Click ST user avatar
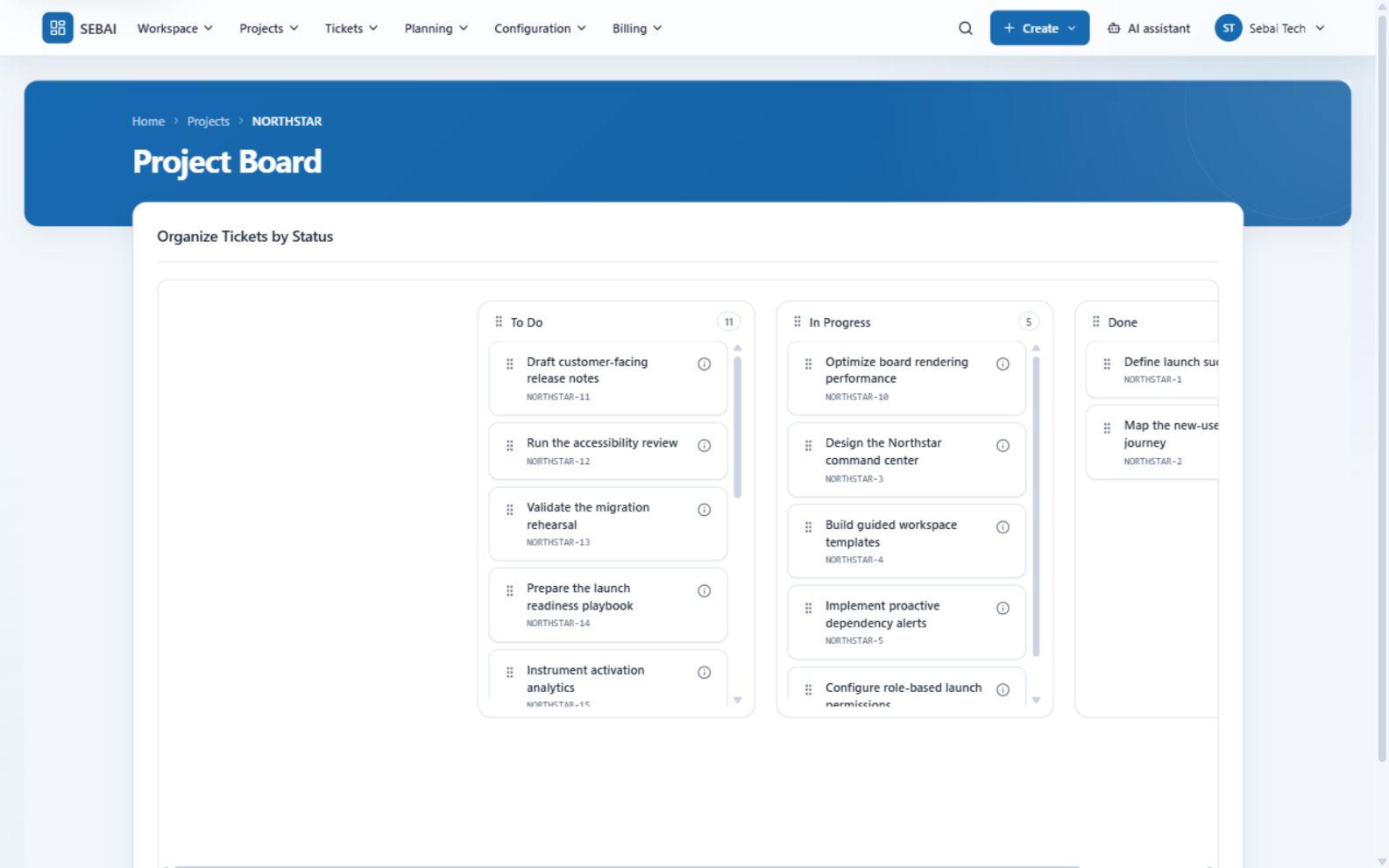1389x868 pixels. click(1229, 28)
